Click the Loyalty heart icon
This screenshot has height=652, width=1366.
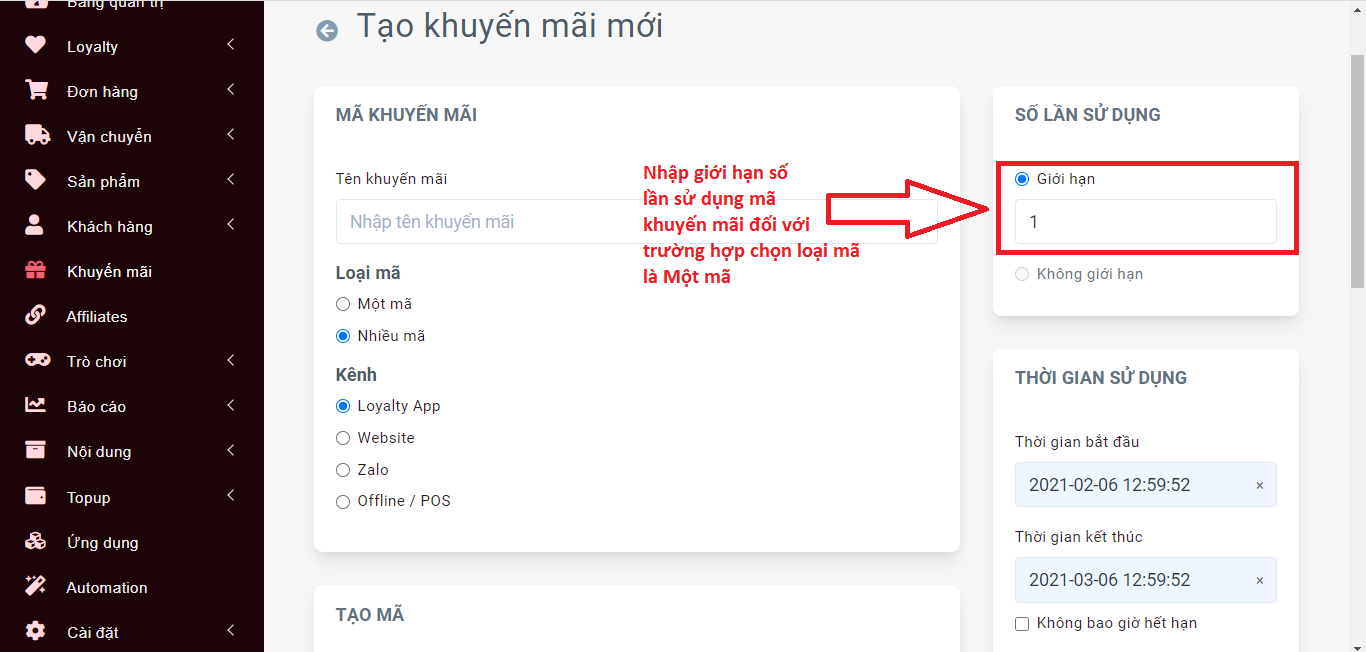[35, 45]
